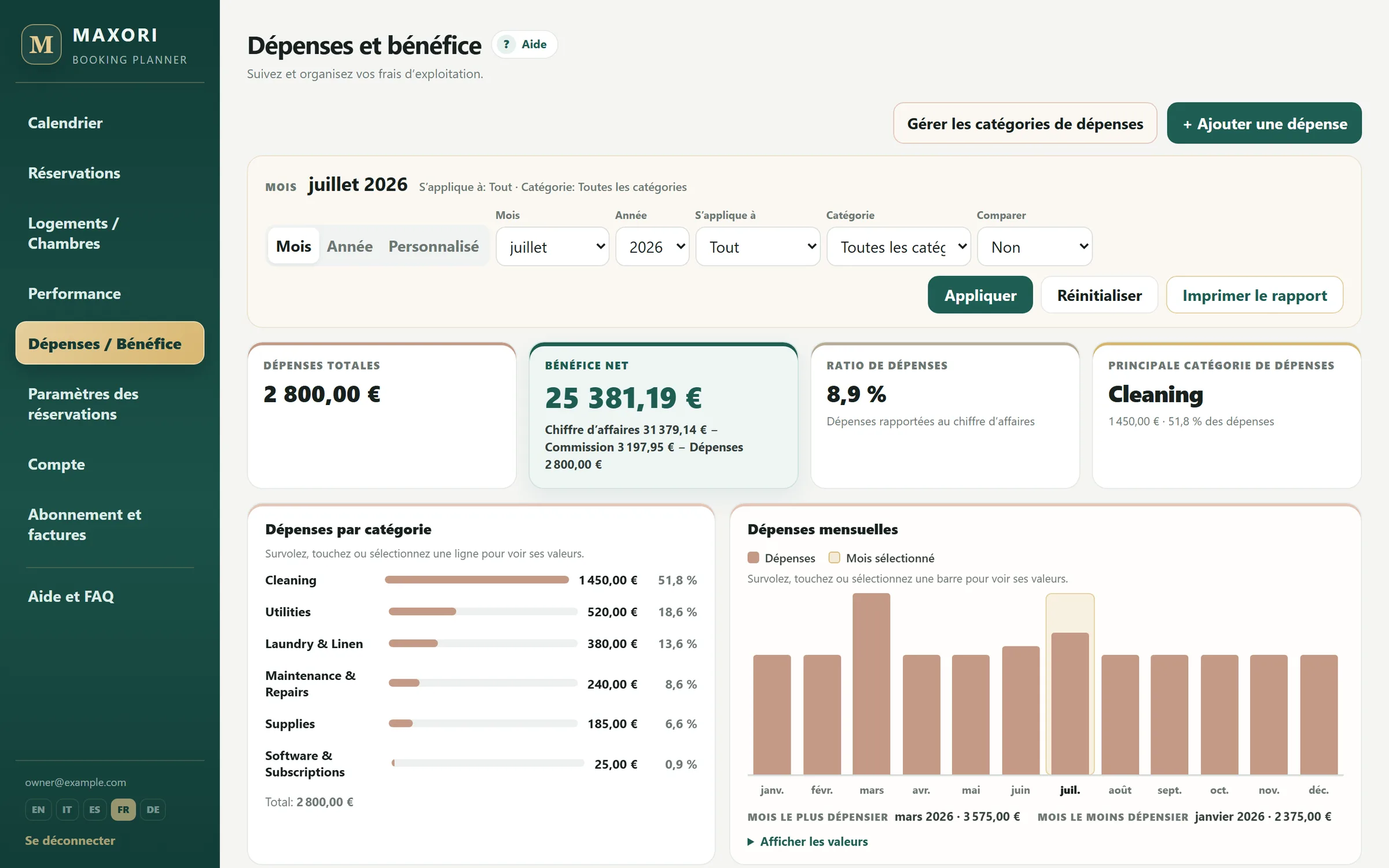Screen dimensions: 1389x868
Task: Click the question mark Aide icon
Action: point(506,45)
